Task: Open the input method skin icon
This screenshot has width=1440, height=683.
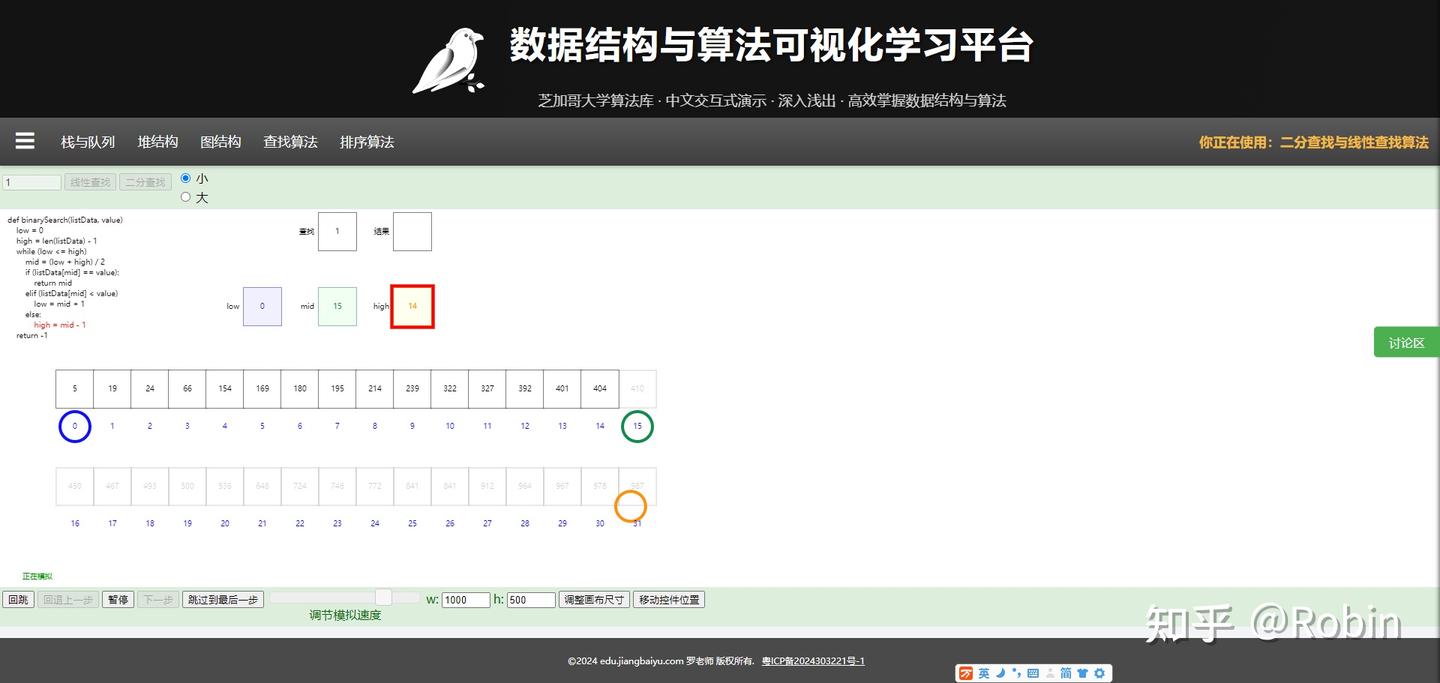Action: click(x=1081, y=673)
